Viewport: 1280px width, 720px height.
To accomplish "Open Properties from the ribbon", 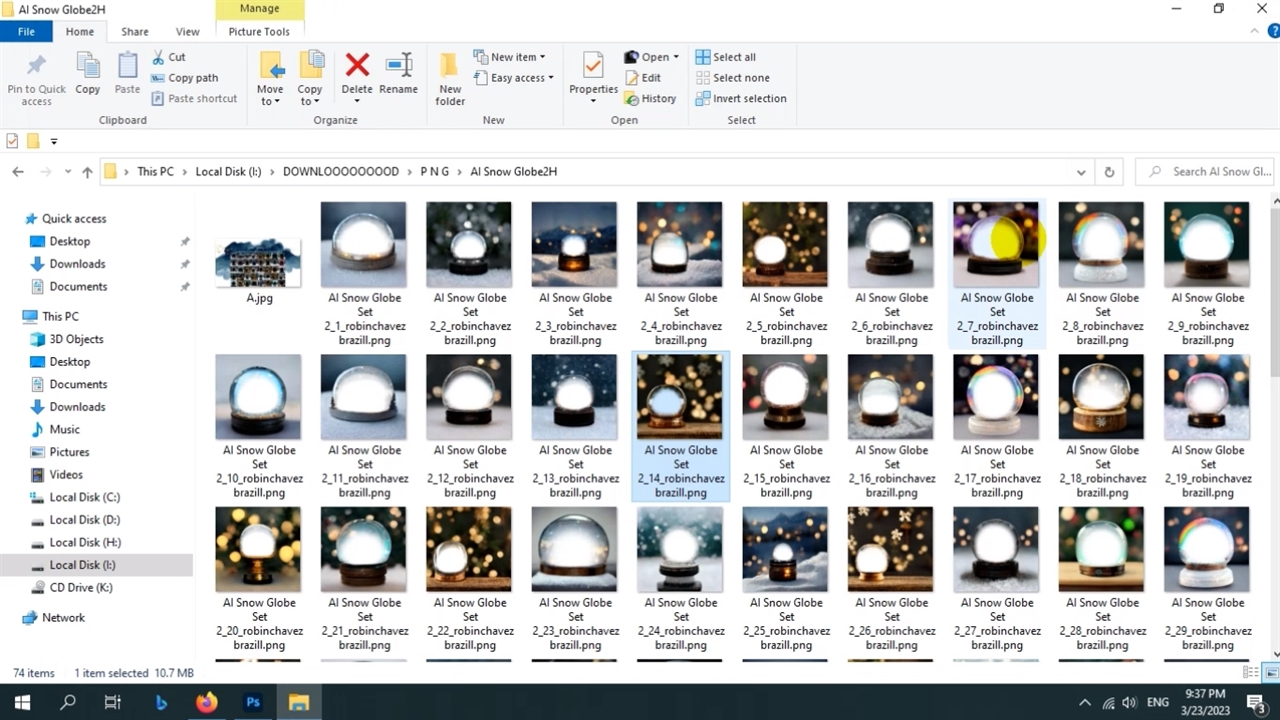I will [x=593, y=76].
